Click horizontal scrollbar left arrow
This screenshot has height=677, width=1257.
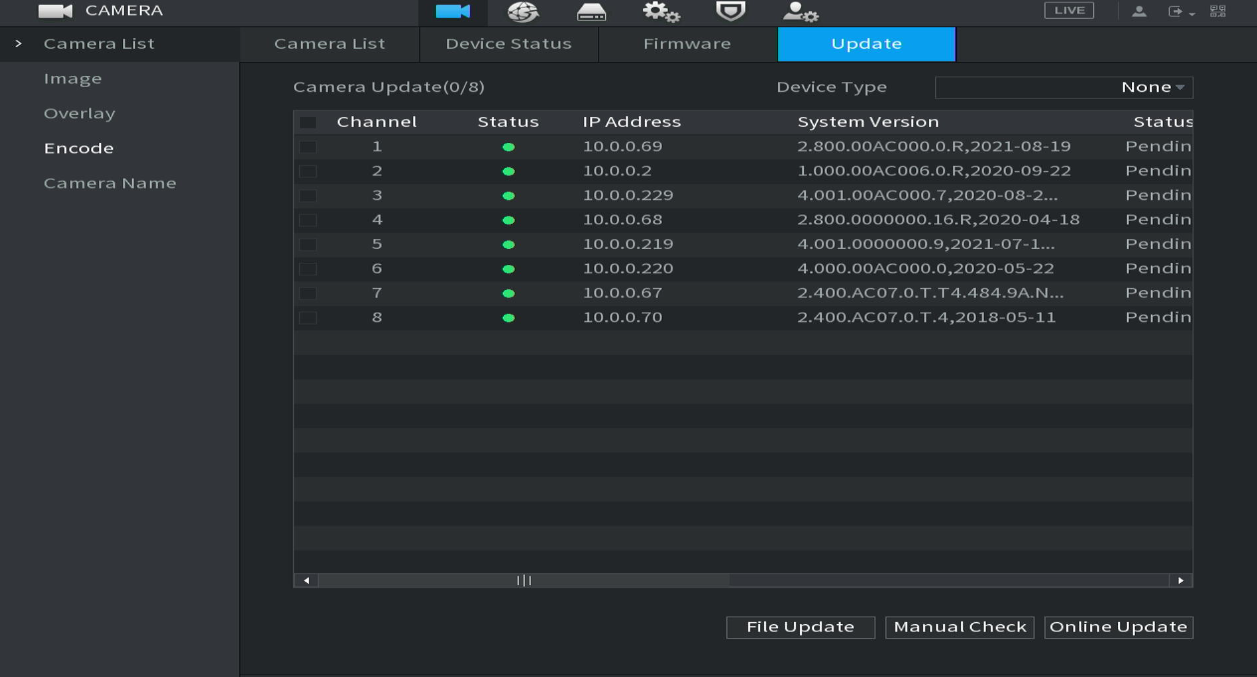point(306,580)
